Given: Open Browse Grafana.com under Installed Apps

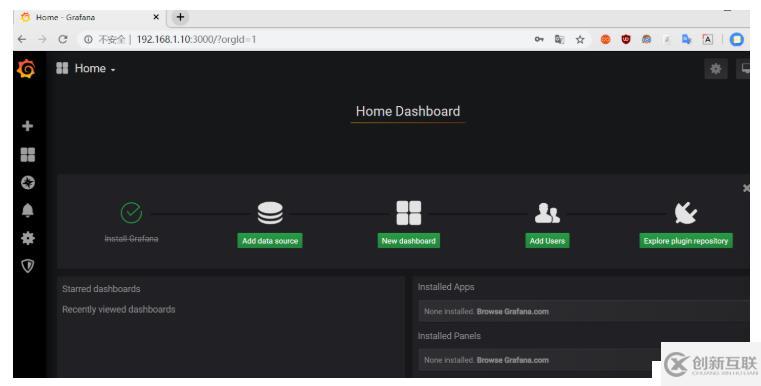Looking at the screenshot, I should point(513,312).
